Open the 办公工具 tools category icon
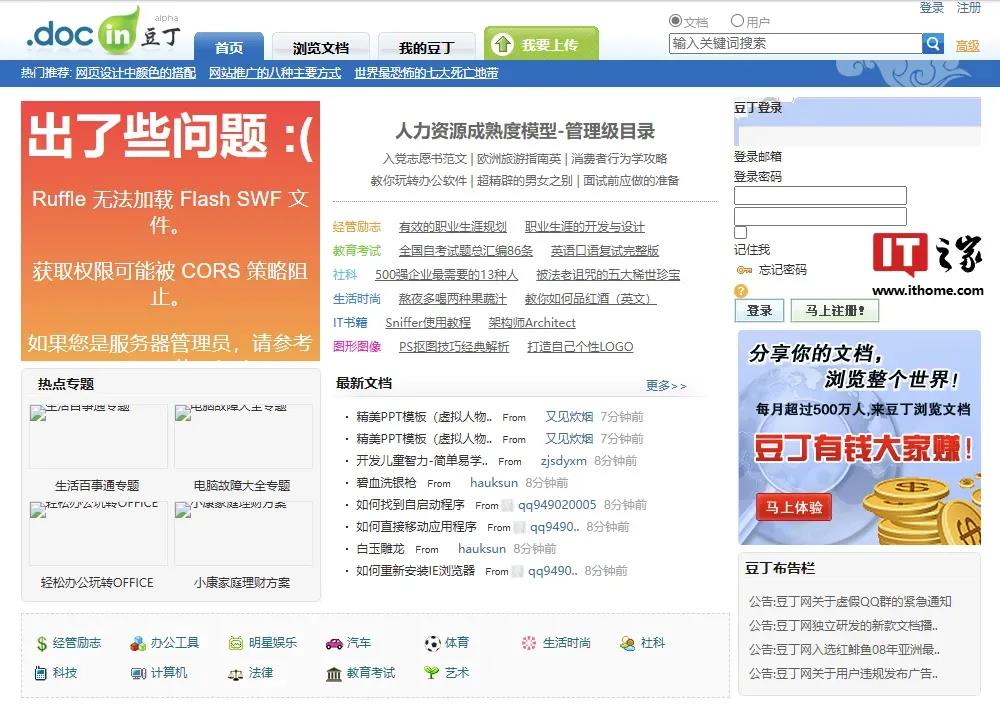Viewport: 1000px width, 706px height. tap(136, 643)
